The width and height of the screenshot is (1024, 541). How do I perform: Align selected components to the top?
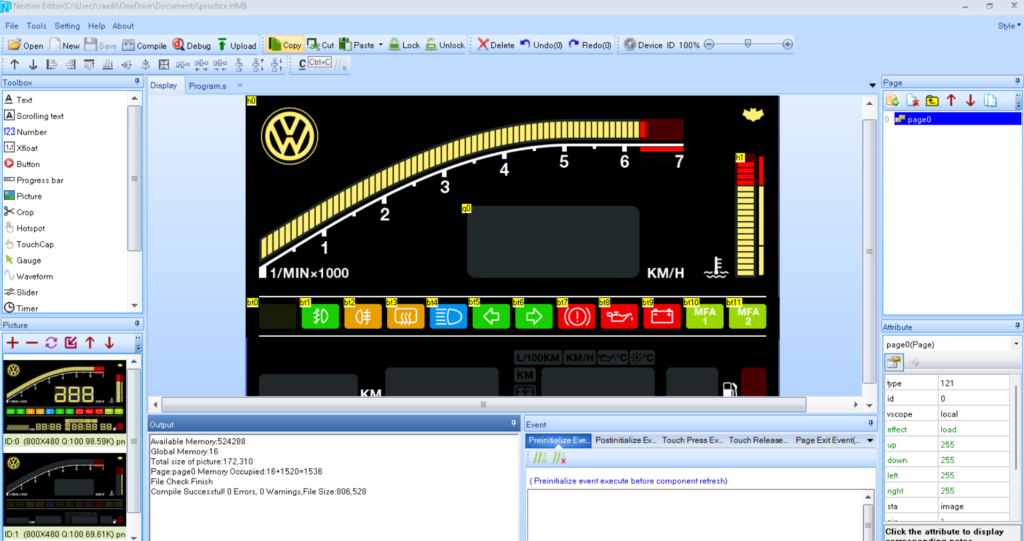89,64
